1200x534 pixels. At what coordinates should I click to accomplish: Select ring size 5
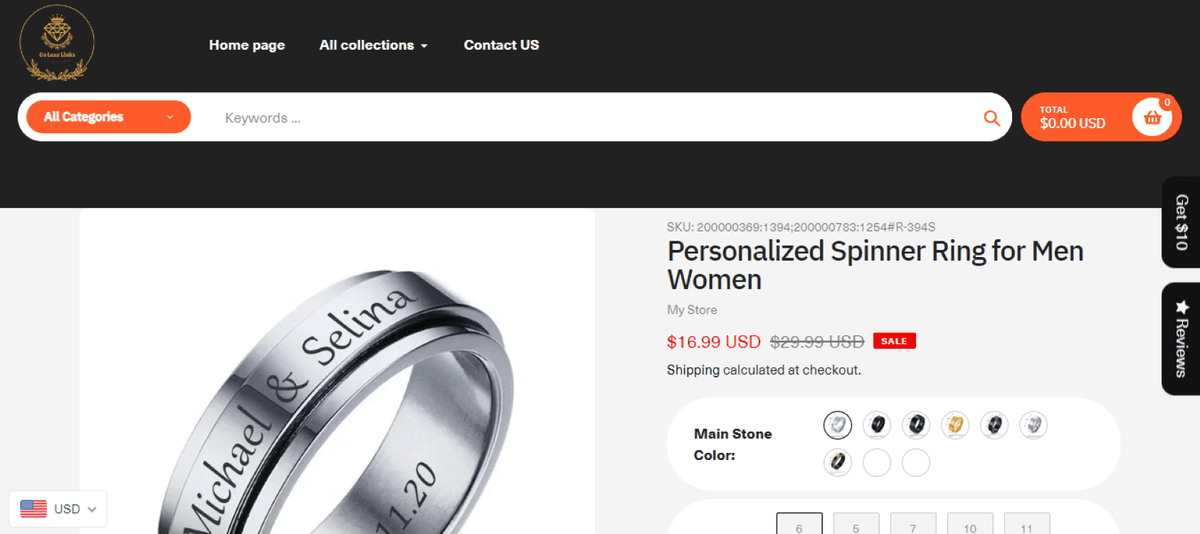click(856, 526)
